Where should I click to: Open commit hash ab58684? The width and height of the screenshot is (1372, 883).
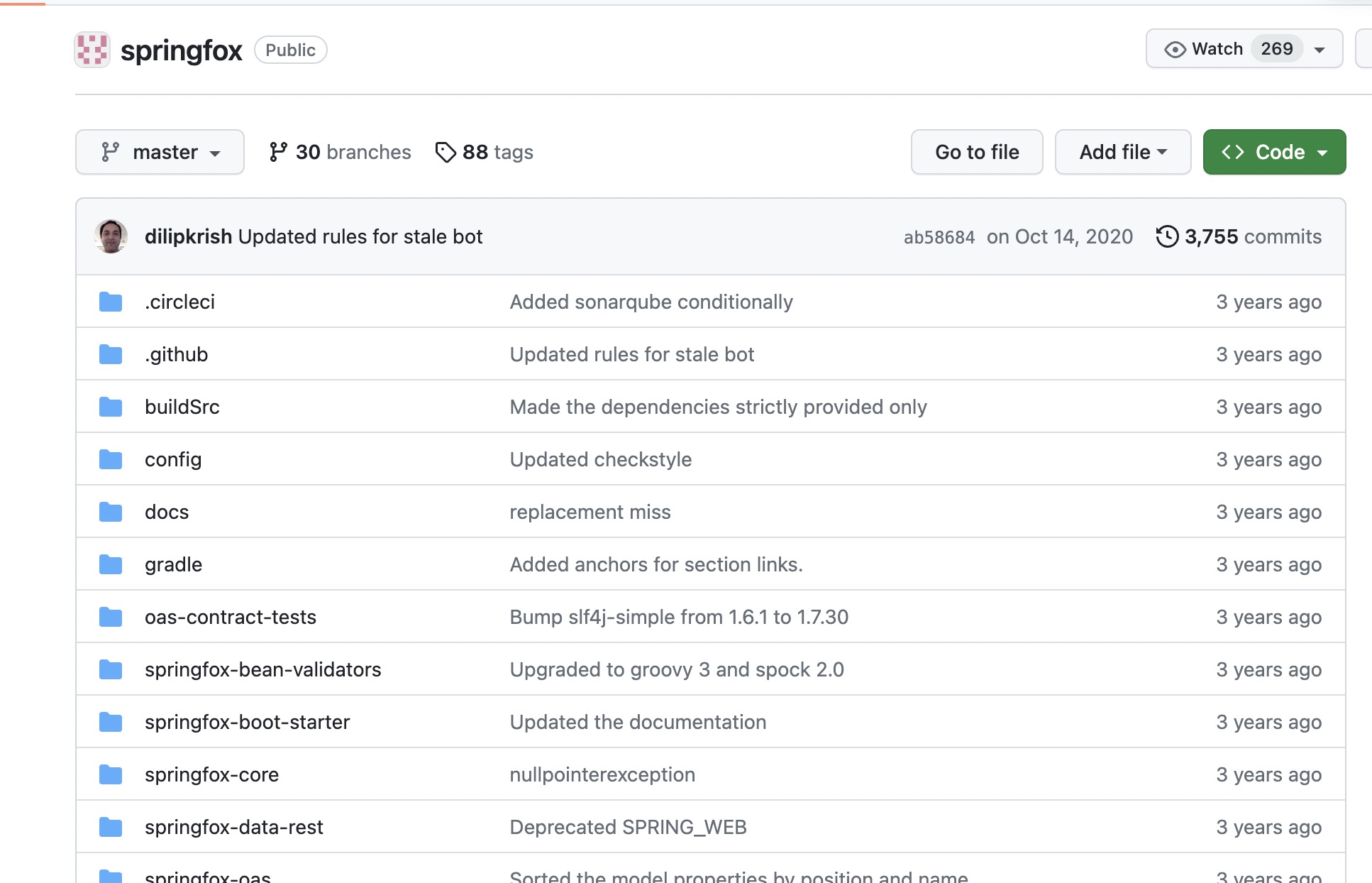(939, 237)
